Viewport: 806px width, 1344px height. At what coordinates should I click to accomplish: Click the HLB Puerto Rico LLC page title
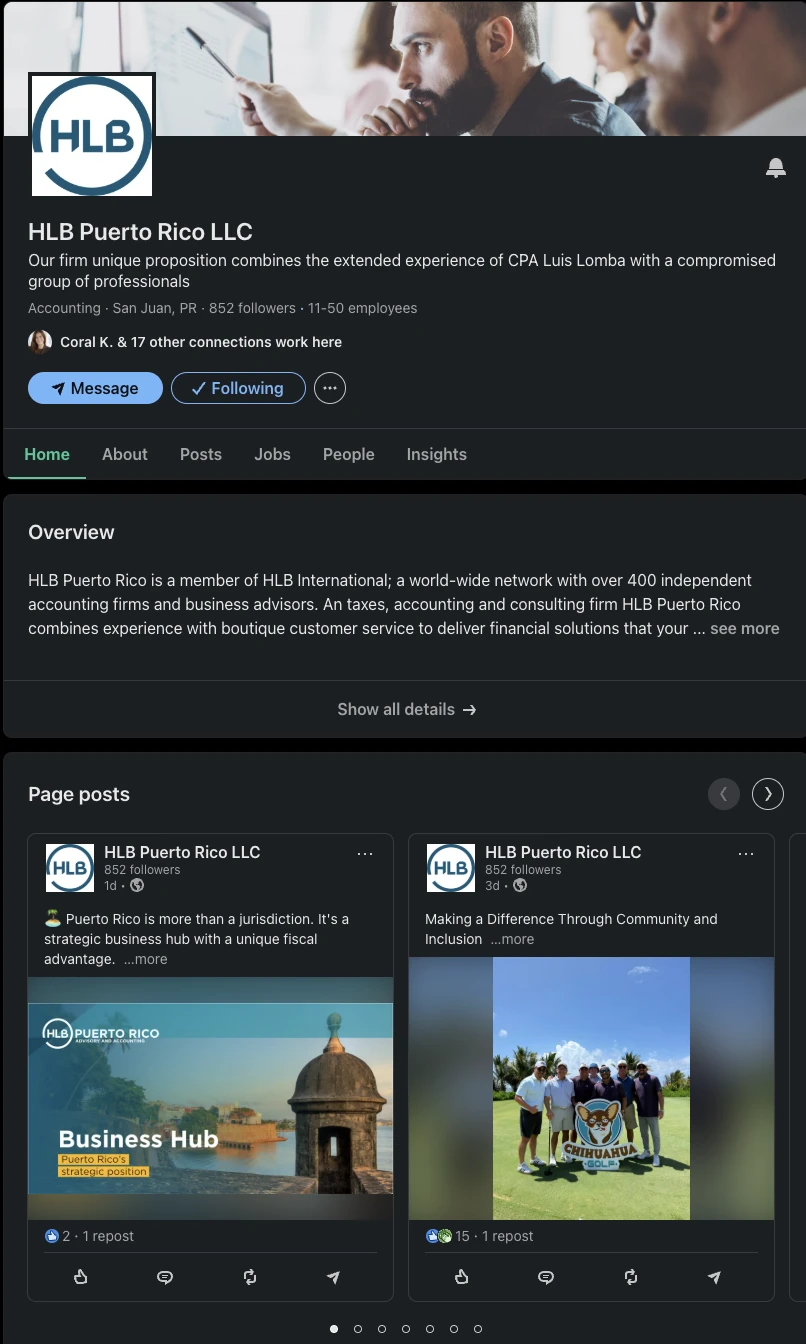tap(140, 232)
